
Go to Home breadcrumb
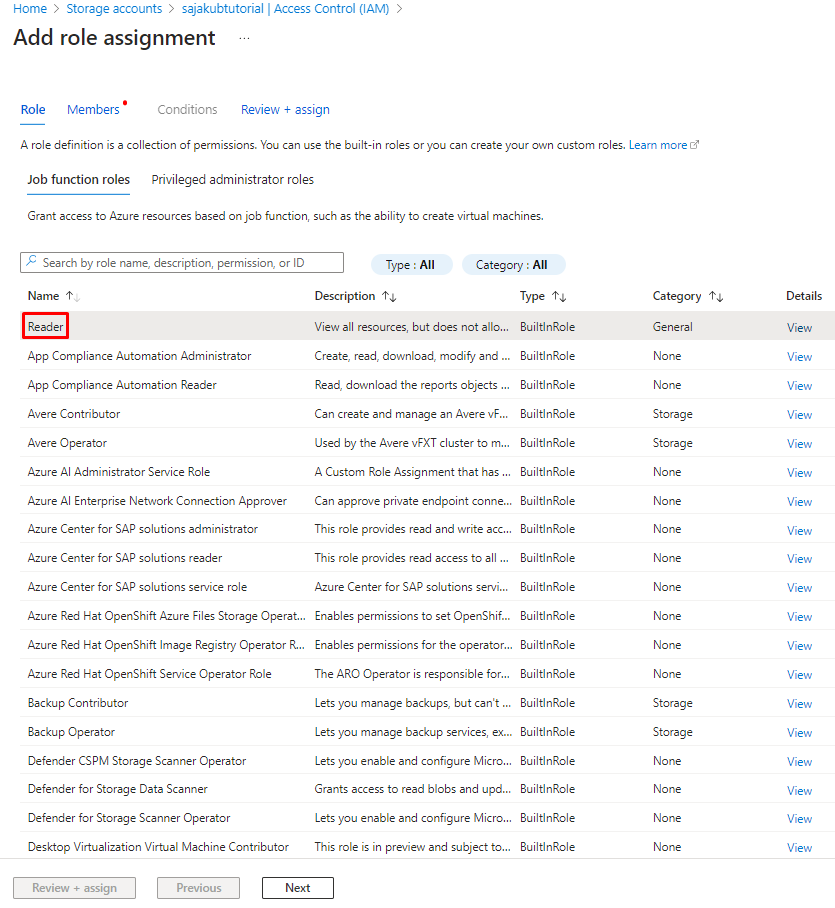30,9
